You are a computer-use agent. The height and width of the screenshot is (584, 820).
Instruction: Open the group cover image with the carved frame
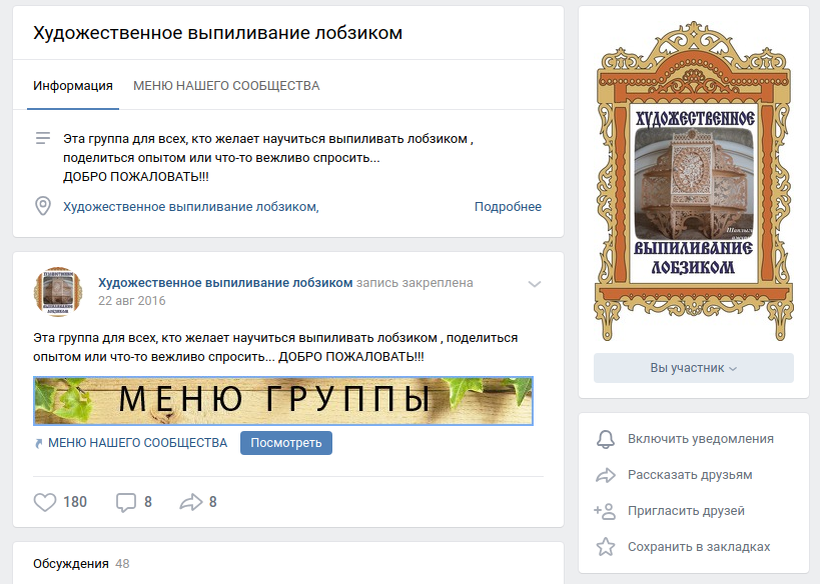pyautogui.click(x=693, y=181)
